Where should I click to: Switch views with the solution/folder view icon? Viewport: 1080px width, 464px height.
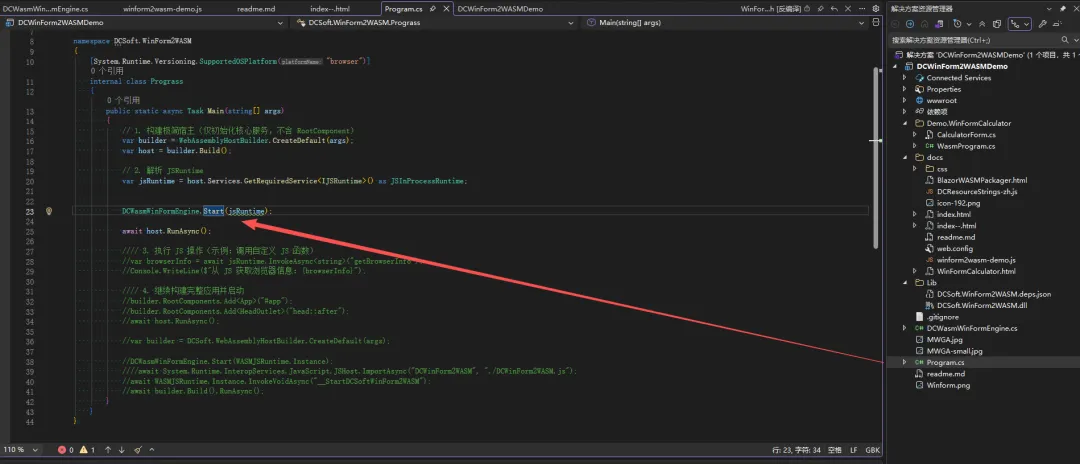point(939,23)
